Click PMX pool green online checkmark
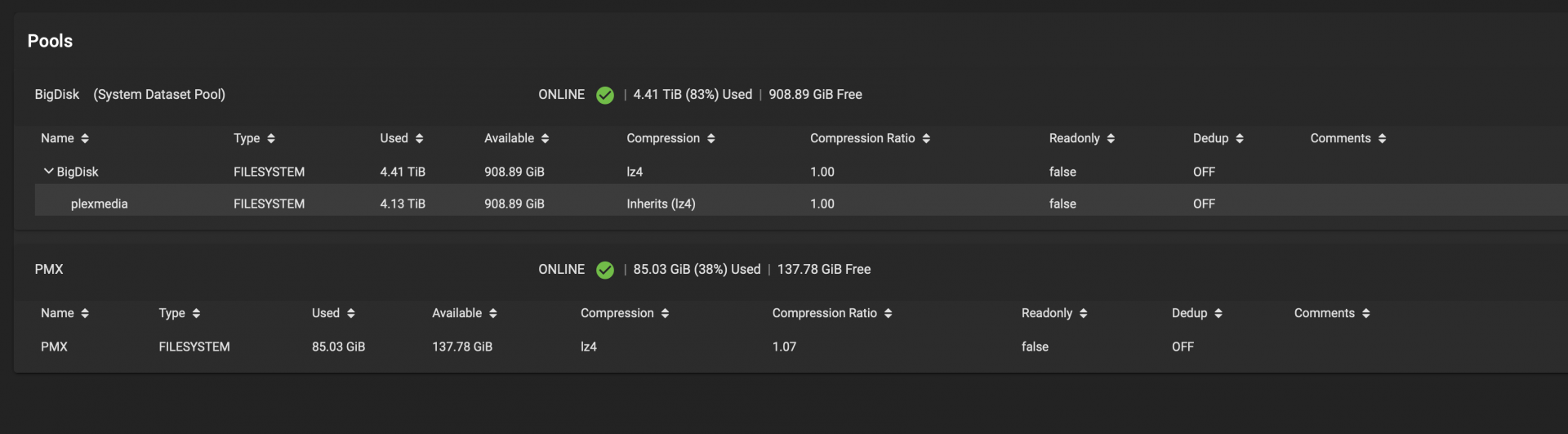Screen dimensions: 1568x434 [605, 271]
